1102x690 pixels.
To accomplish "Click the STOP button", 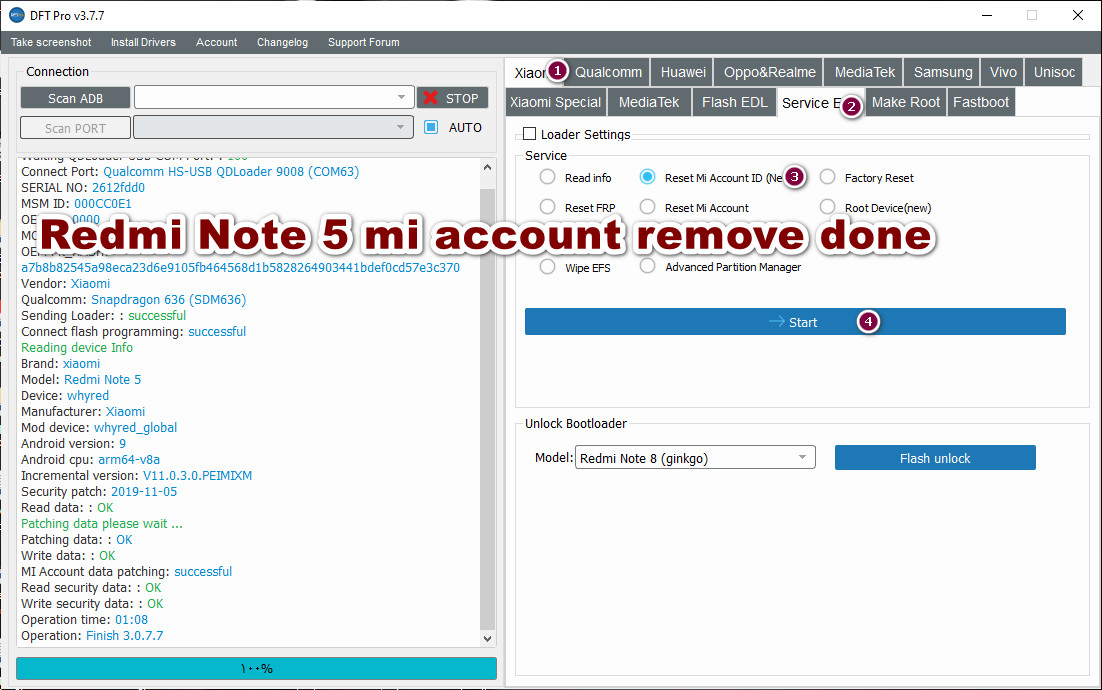I will pyautogui.click(x=453, y=98).
